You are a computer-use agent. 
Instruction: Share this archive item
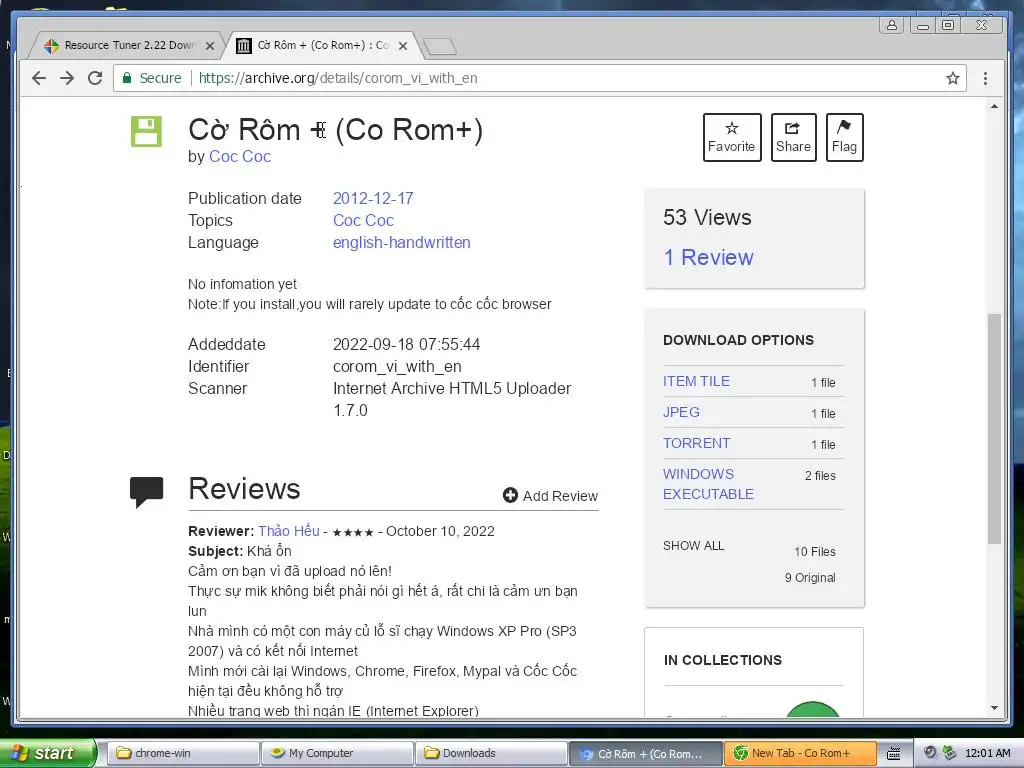[x=793, y=137]
